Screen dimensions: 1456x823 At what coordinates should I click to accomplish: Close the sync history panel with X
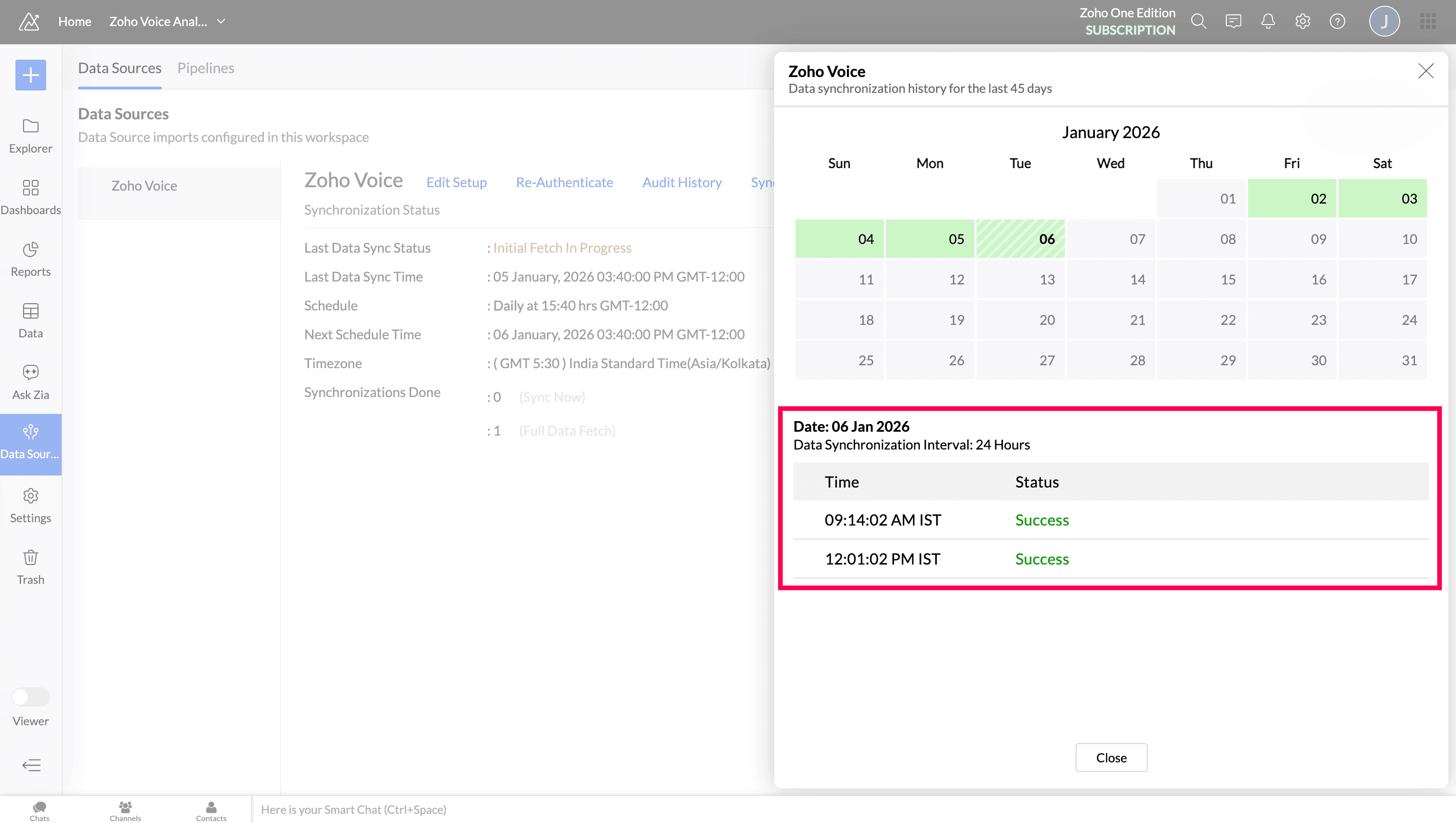(1426, 71)
